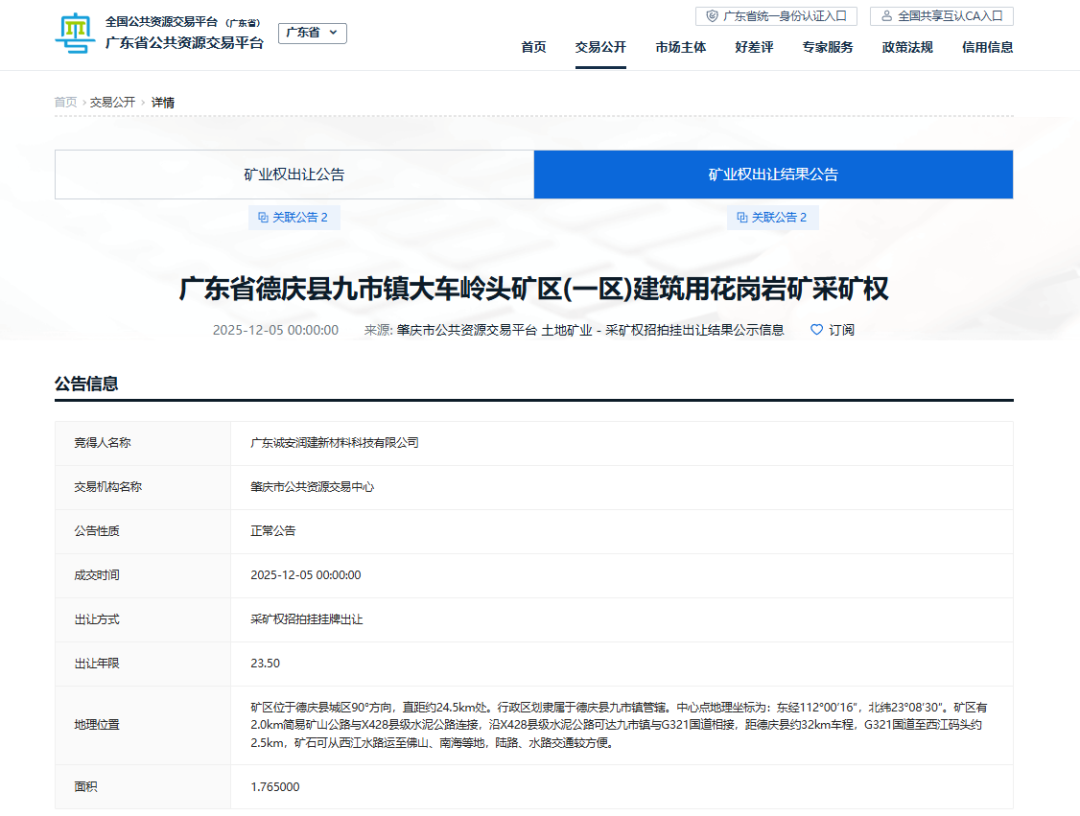
Task: Open the 广东省 region dropdown
Action: (x=312, y=33)
